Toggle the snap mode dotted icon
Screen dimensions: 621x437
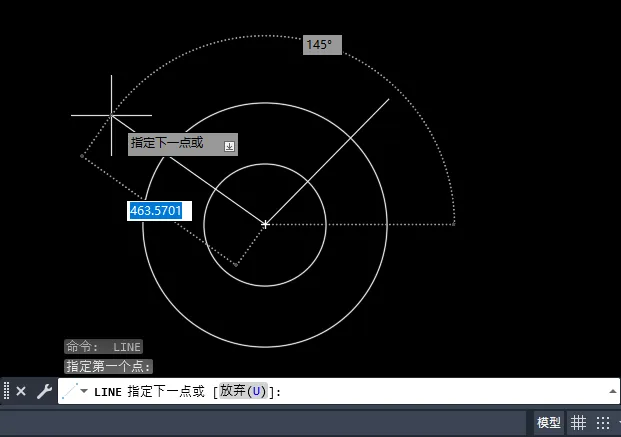603,423
